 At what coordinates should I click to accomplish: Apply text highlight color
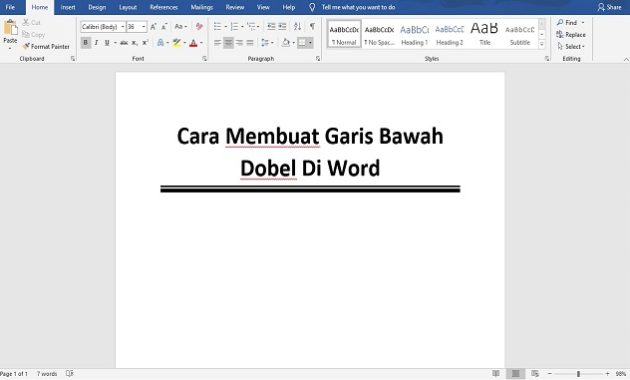click(x=176, y=43)
